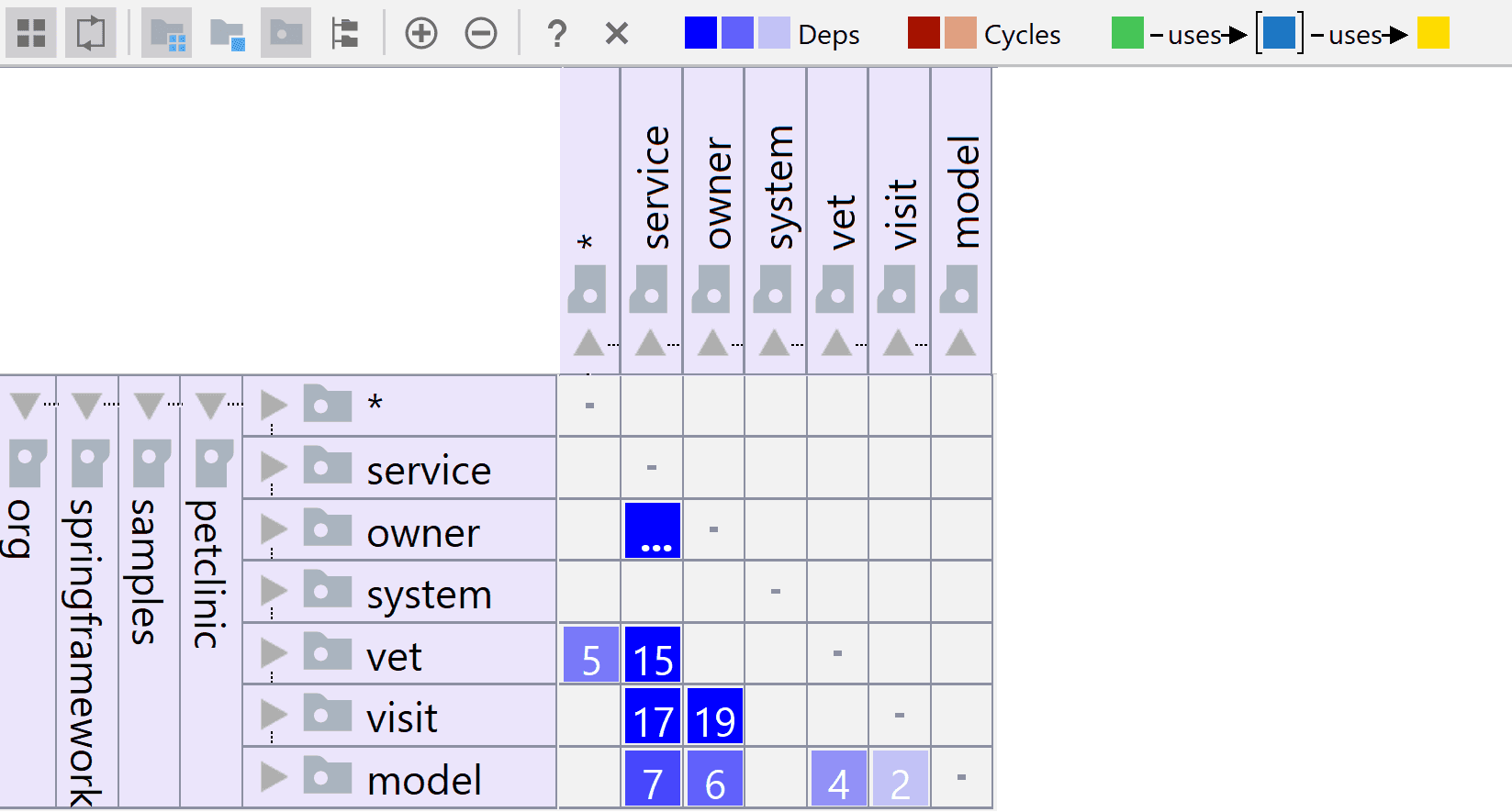
Task: Click the circled plus icon
Action: [x=421, y=34]
